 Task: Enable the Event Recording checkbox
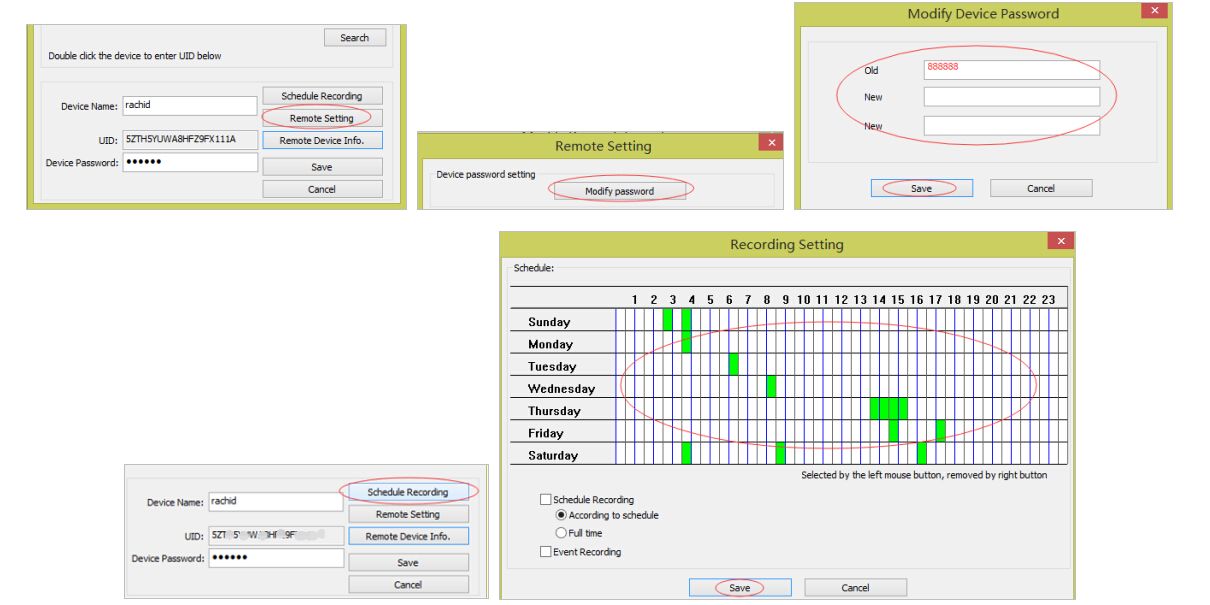(545, 551)
